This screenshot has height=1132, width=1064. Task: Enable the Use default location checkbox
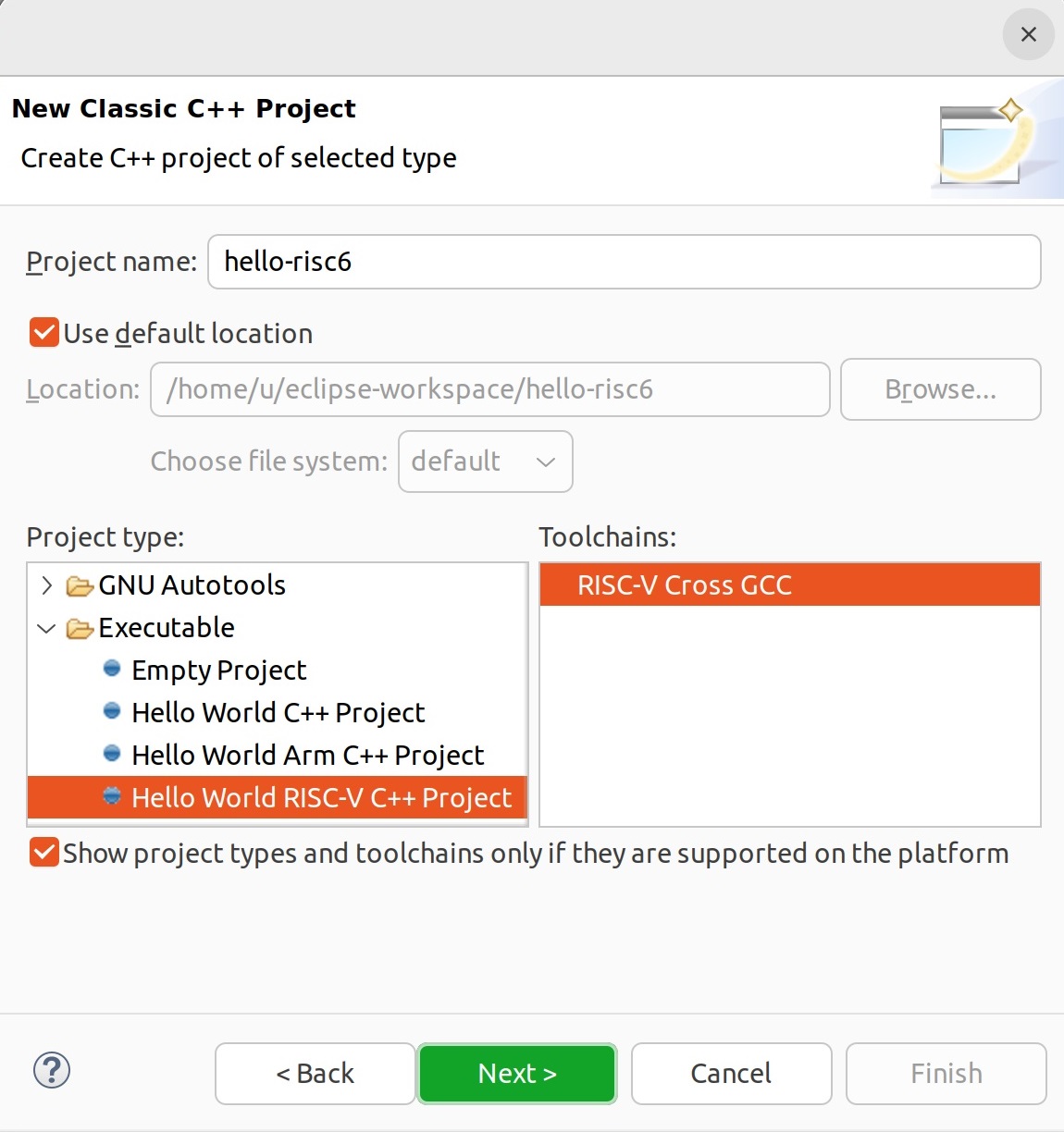click(x=43, y=332)
